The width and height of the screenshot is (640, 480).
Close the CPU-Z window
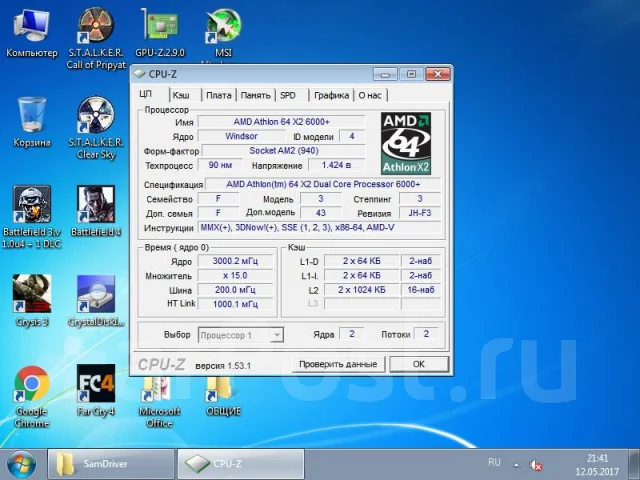(x=438, y=74)
